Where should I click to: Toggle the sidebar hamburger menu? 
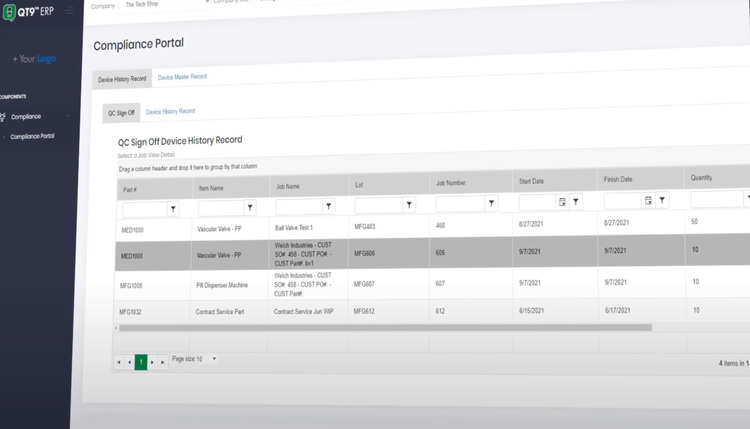click(69, 10)
